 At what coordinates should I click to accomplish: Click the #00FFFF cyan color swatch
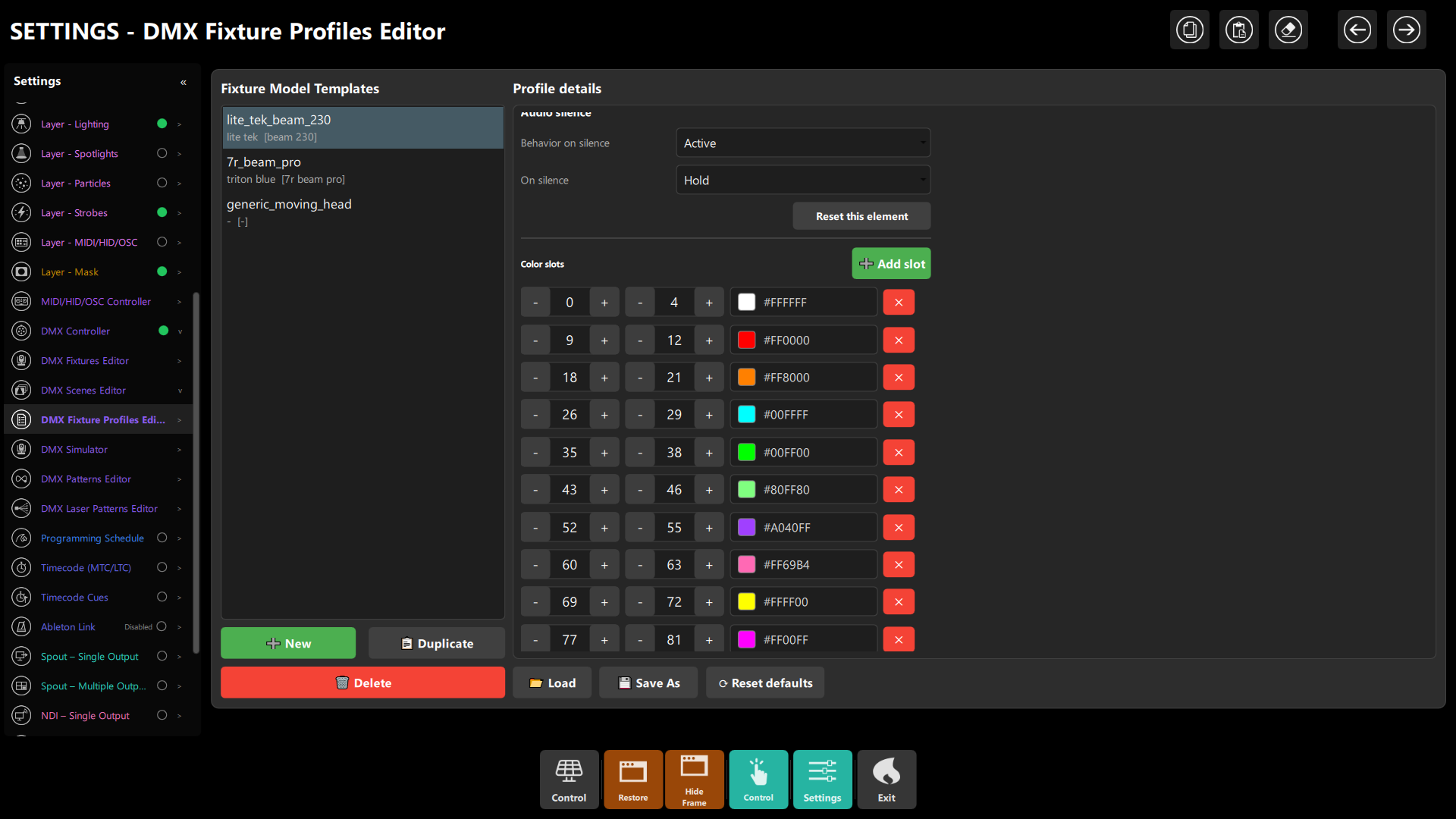pyautogui.click(x=747, y=414)
